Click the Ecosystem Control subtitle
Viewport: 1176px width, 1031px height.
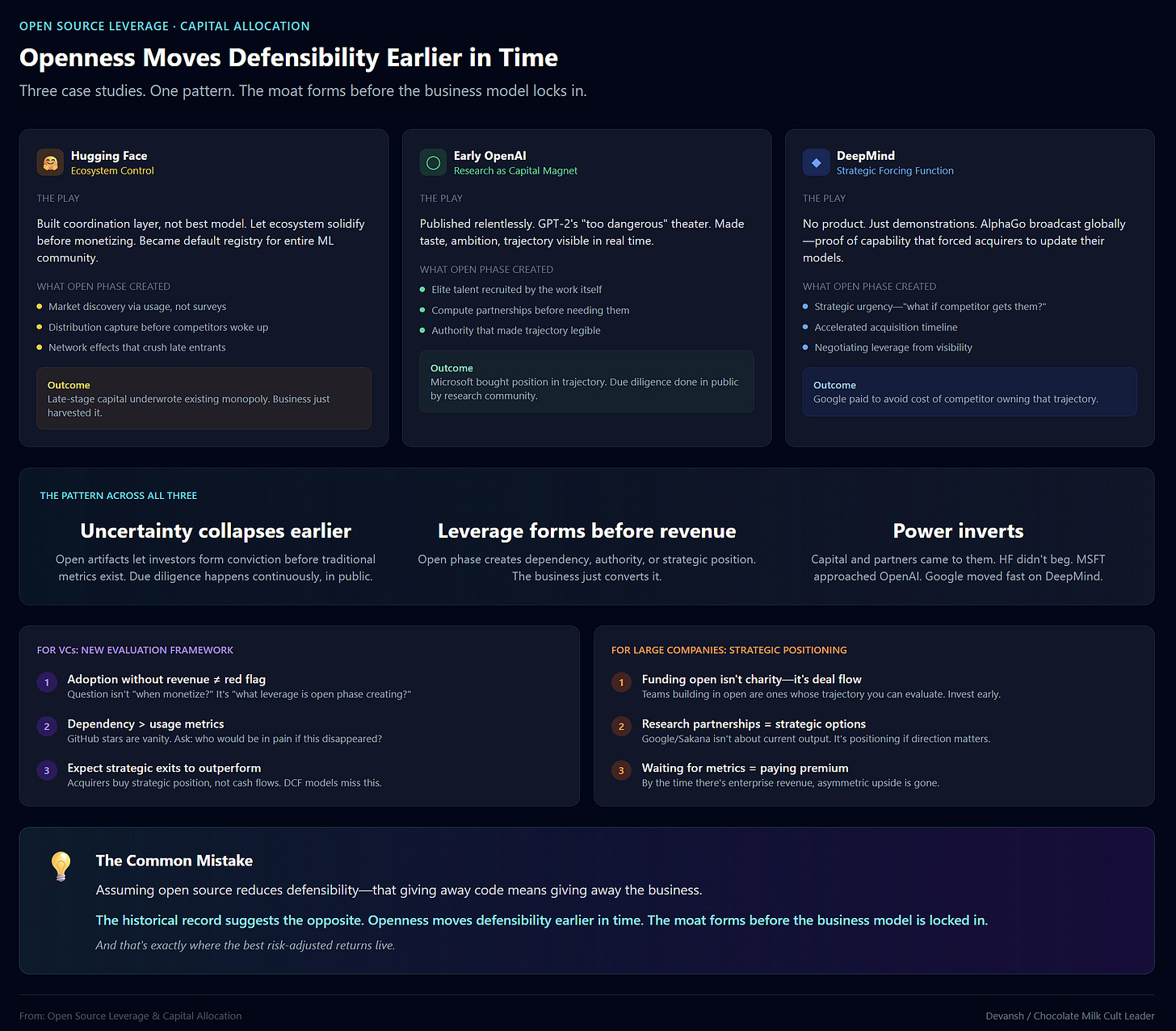pos(112,171)
